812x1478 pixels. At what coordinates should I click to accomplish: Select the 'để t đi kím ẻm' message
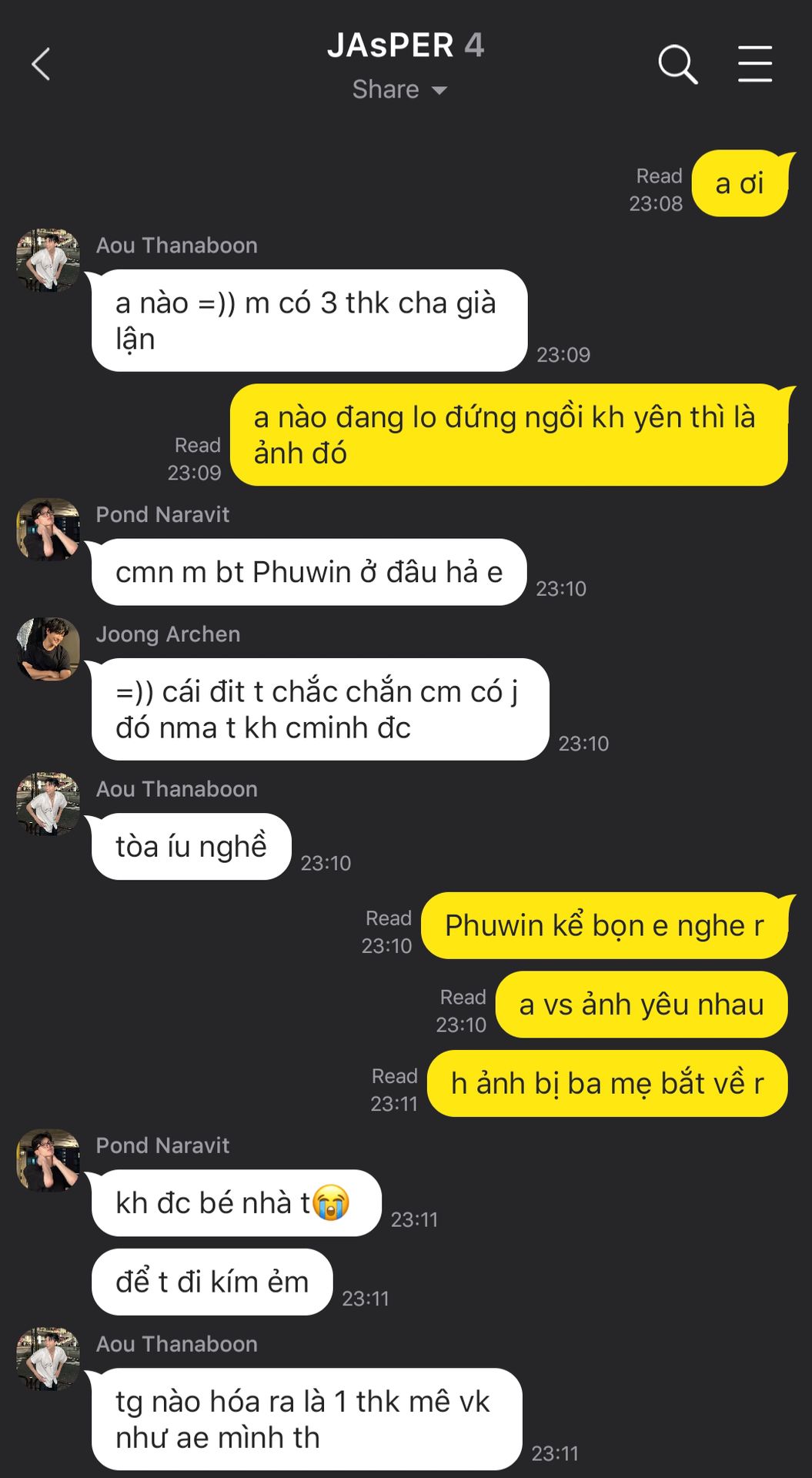[x=212, y=1282]
